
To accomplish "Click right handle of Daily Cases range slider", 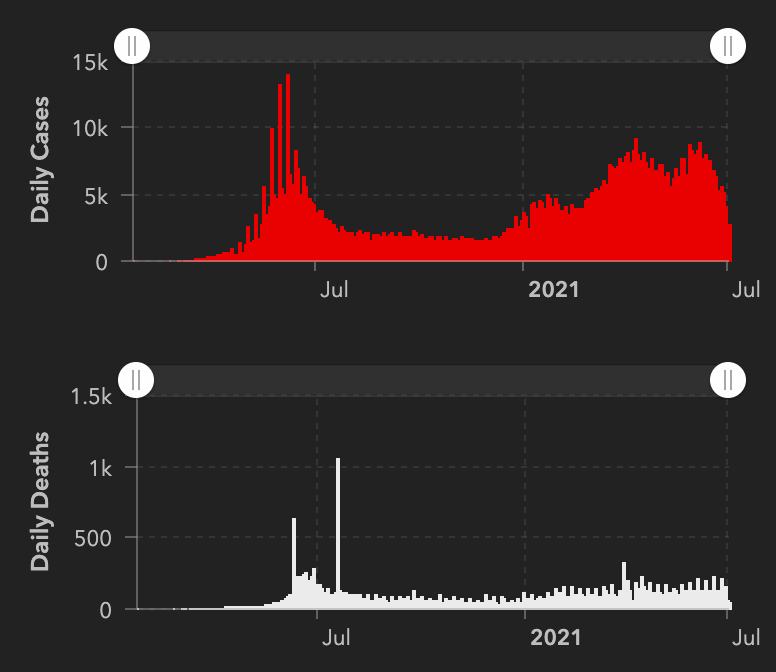I will pyautogui.click(x=728, y=46).
